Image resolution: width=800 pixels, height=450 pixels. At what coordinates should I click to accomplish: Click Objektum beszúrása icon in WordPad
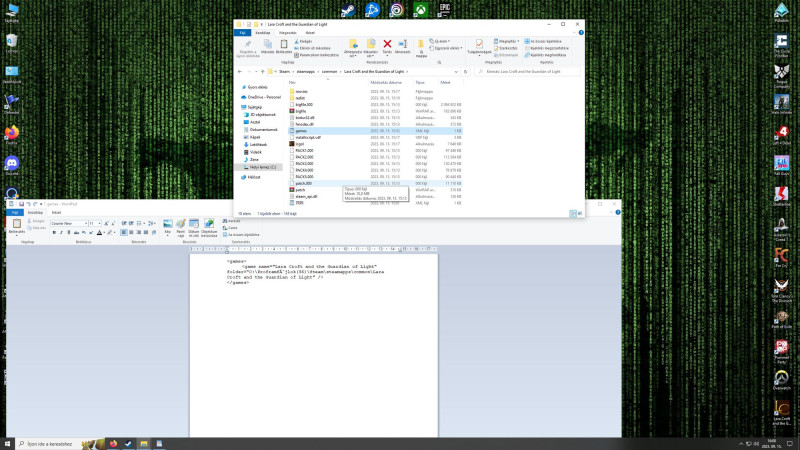click(209, 224)
